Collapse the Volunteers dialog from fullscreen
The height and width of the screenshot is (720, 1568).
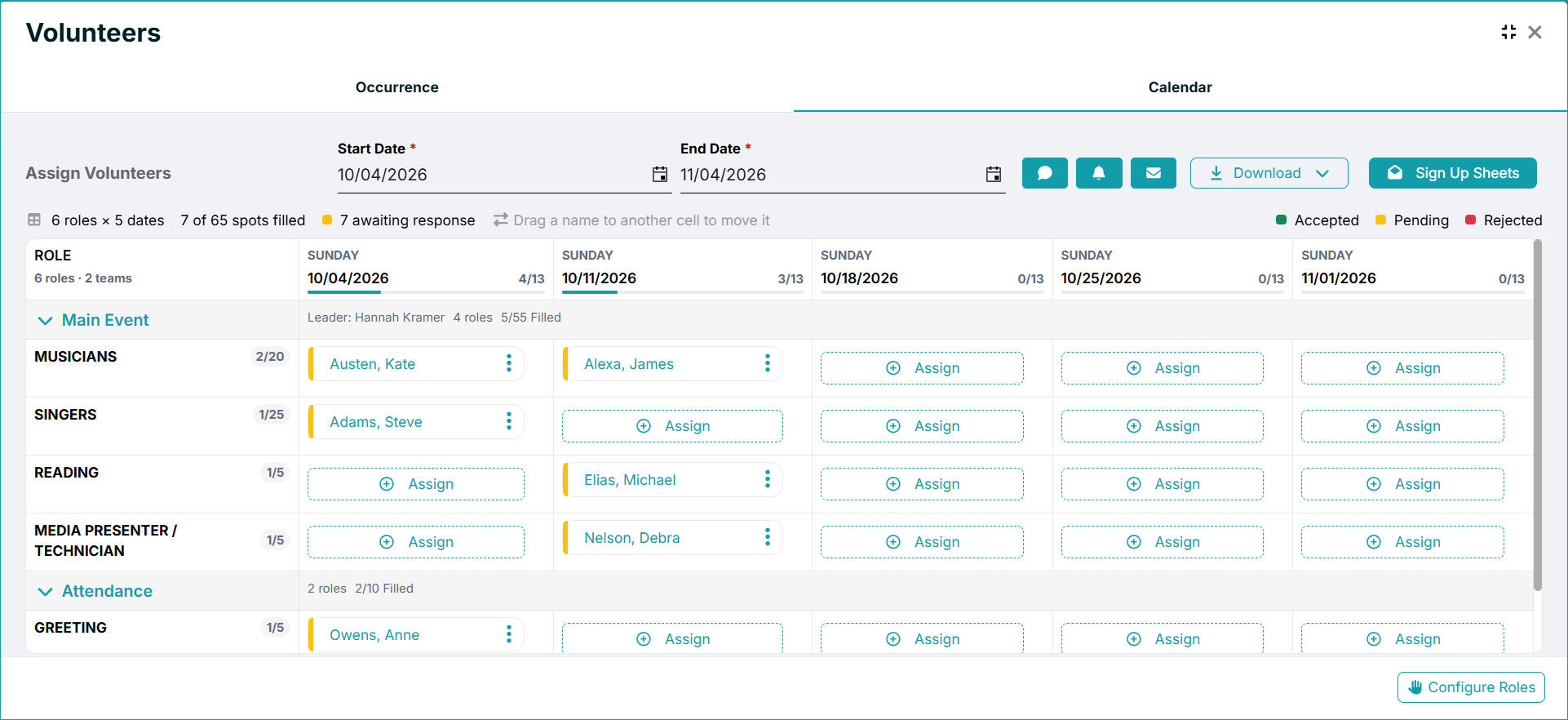(x=1508, y=32)
